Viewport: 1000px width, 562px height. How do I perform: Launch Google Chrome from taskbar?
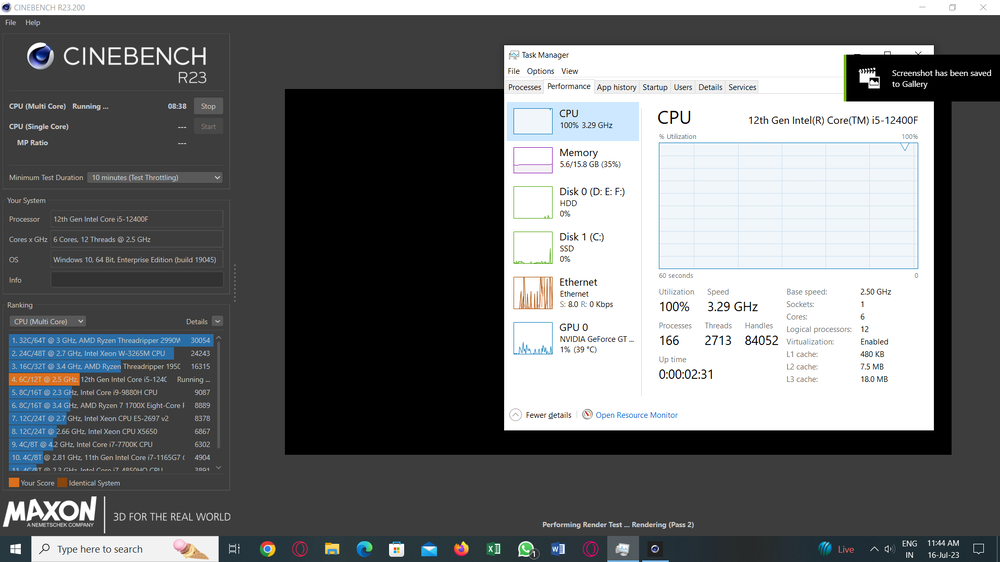tap(267, 549)
